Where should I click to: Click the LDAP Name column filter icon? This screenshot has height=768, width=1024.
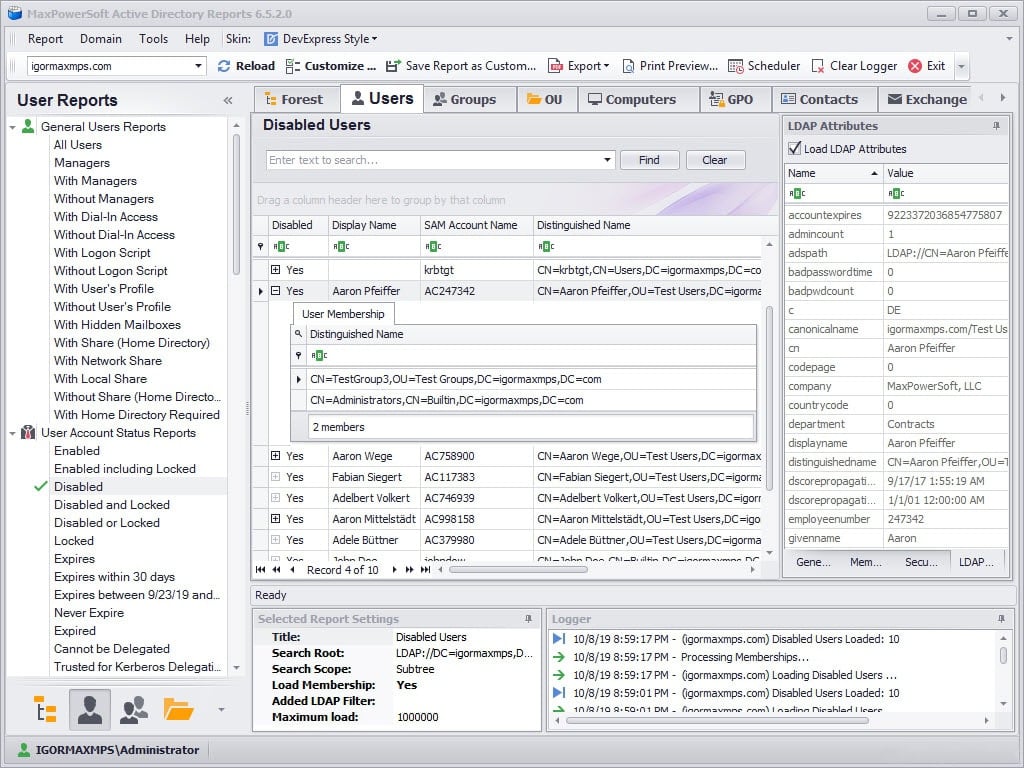pos(797,193)
